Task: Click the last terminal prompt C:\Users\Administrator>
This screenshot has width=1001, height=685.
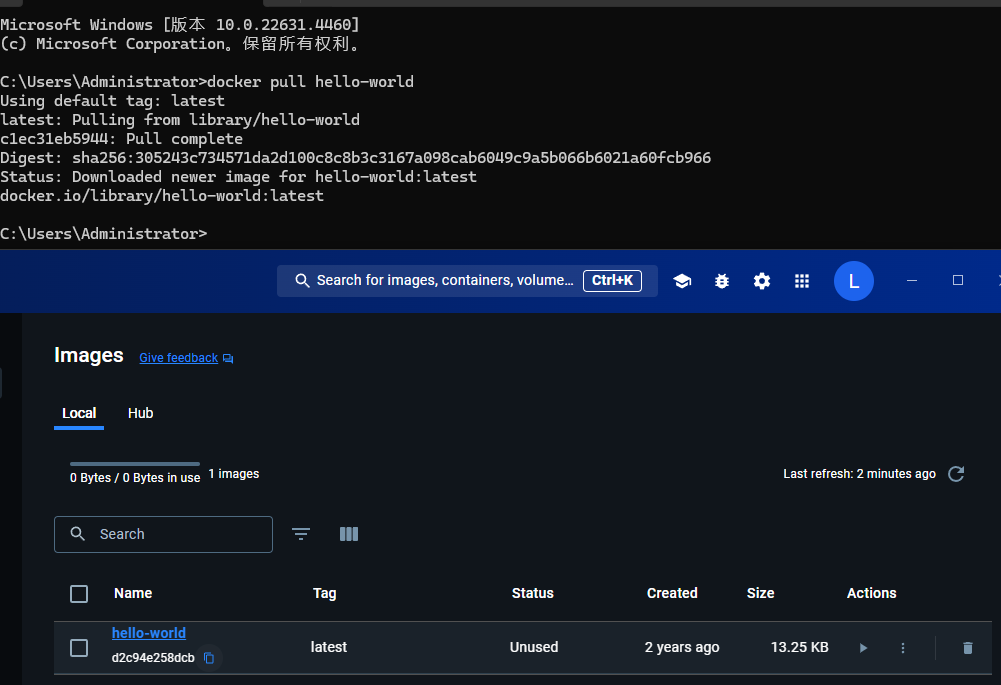Action: pyautogui.click(x=103, y=234)
